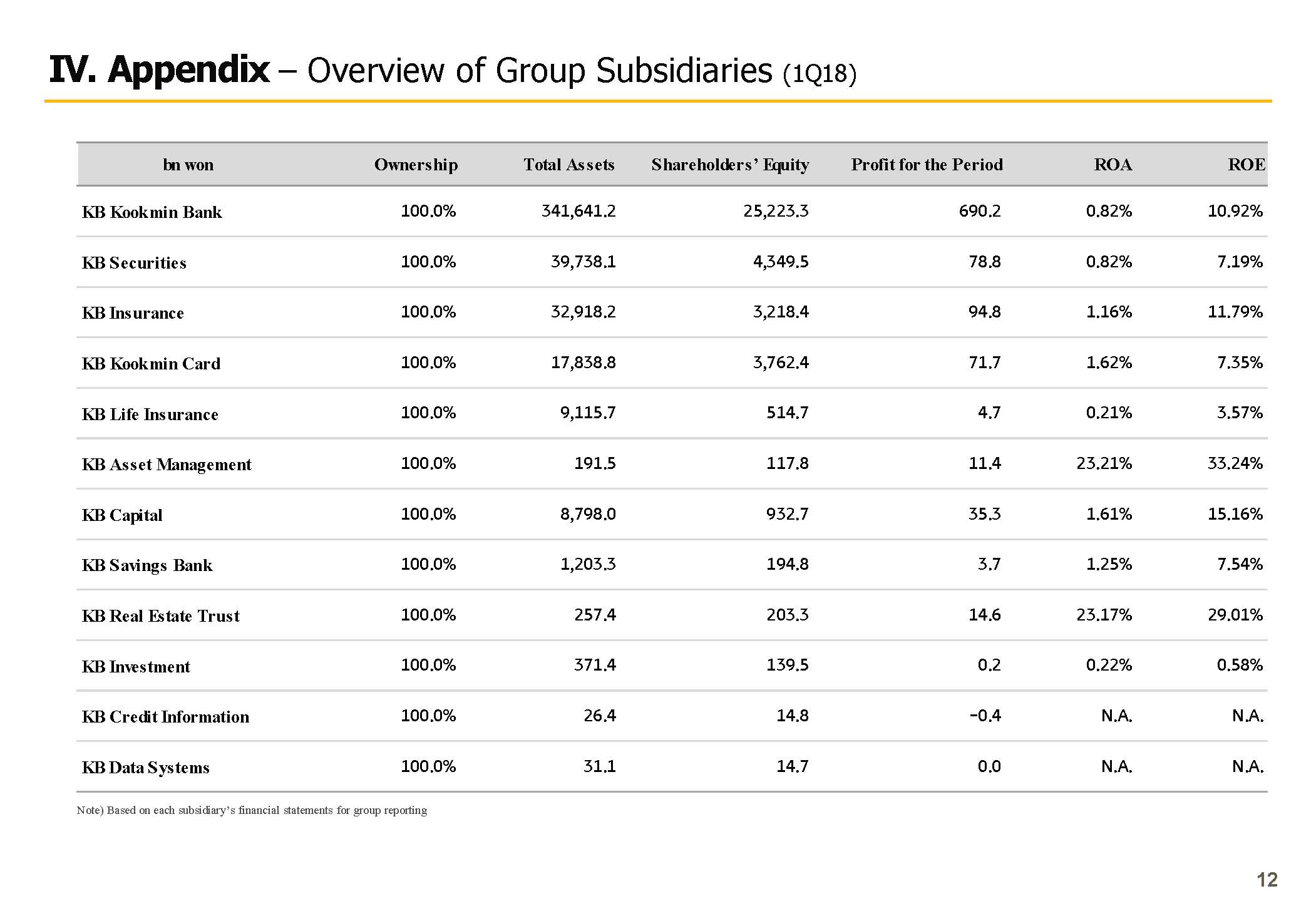Viewport: 1316px width, 911px height.
Task: Click ROE value 15.16% for KB Capital
Action: click(1235, 514)
